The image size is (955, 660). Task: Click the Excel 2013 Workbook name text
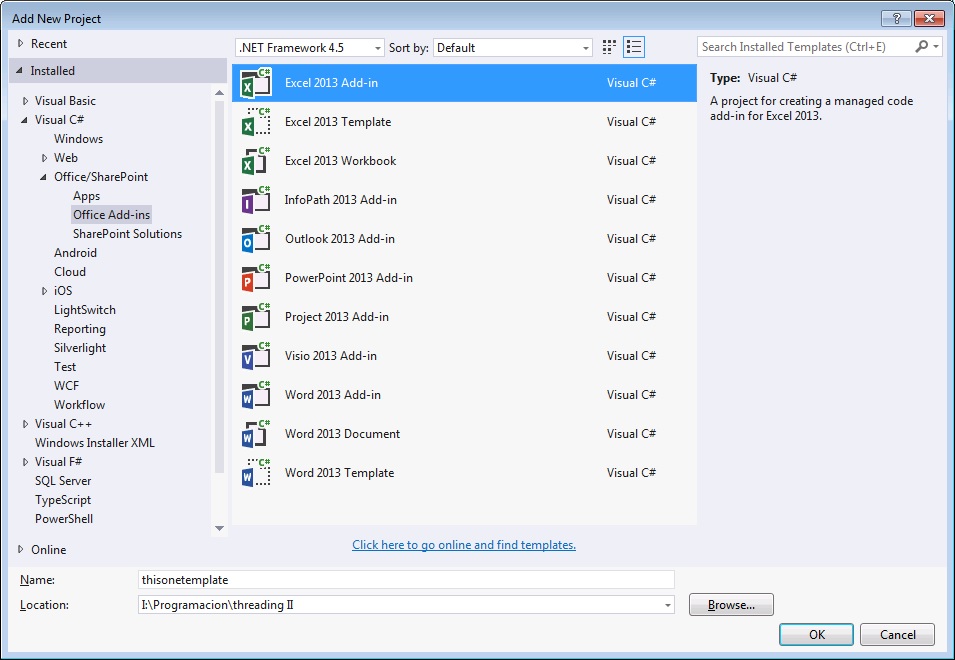[340, 161]
